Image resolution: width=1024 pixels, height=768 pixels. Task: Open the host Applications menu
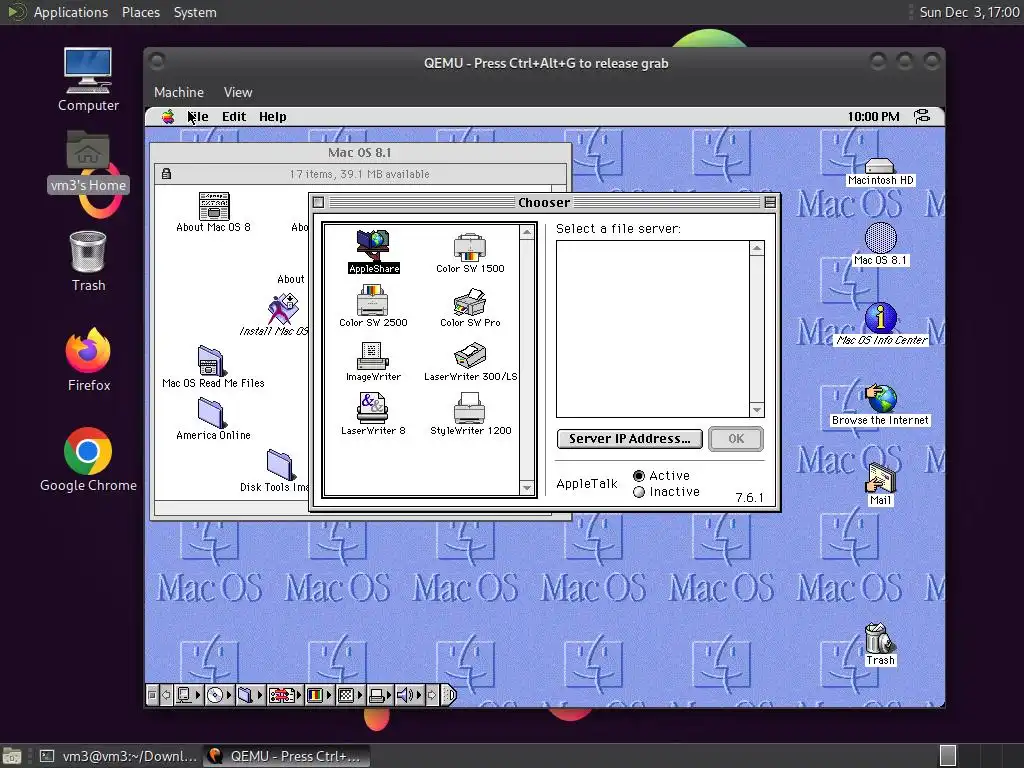(x=71, y=12)
